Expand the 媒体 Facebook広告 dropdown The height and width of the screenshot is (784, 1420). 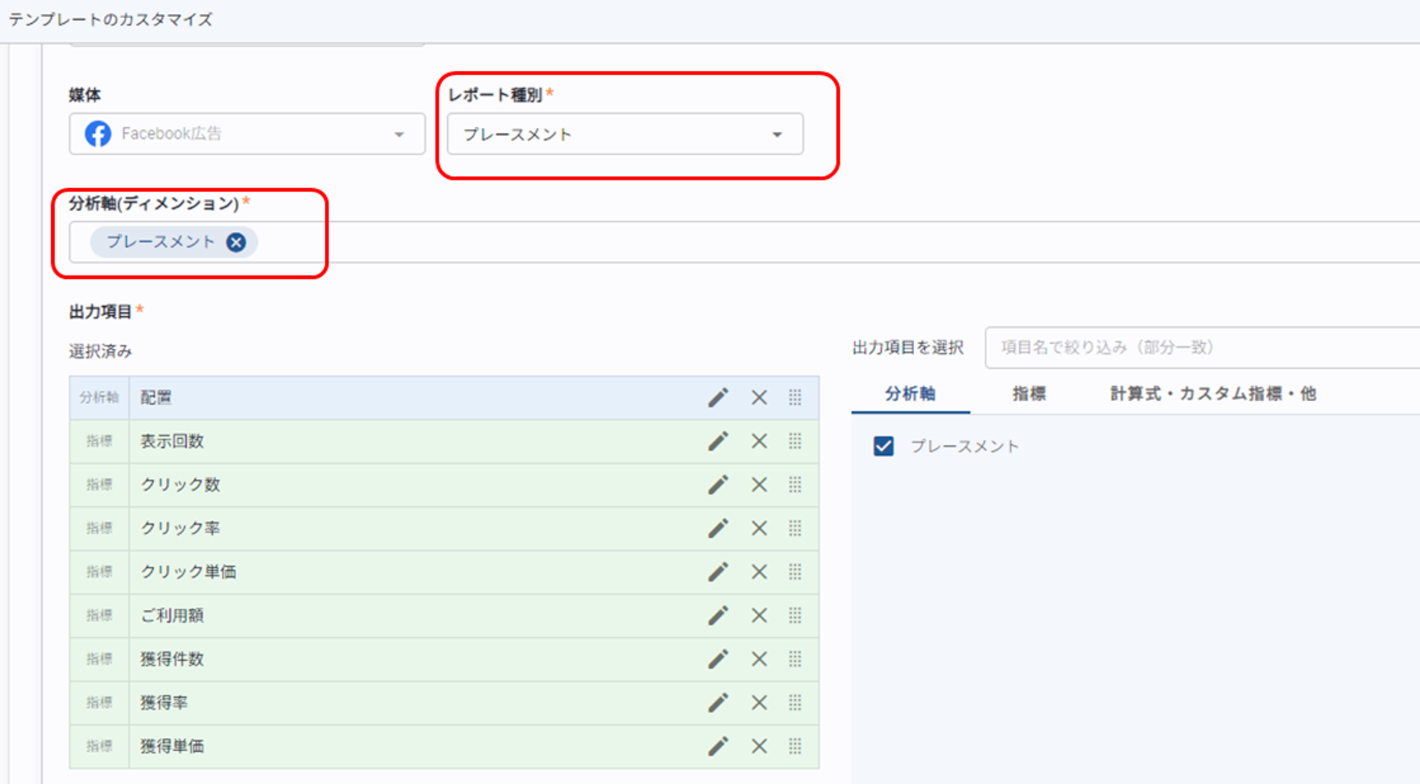point(399,134)
